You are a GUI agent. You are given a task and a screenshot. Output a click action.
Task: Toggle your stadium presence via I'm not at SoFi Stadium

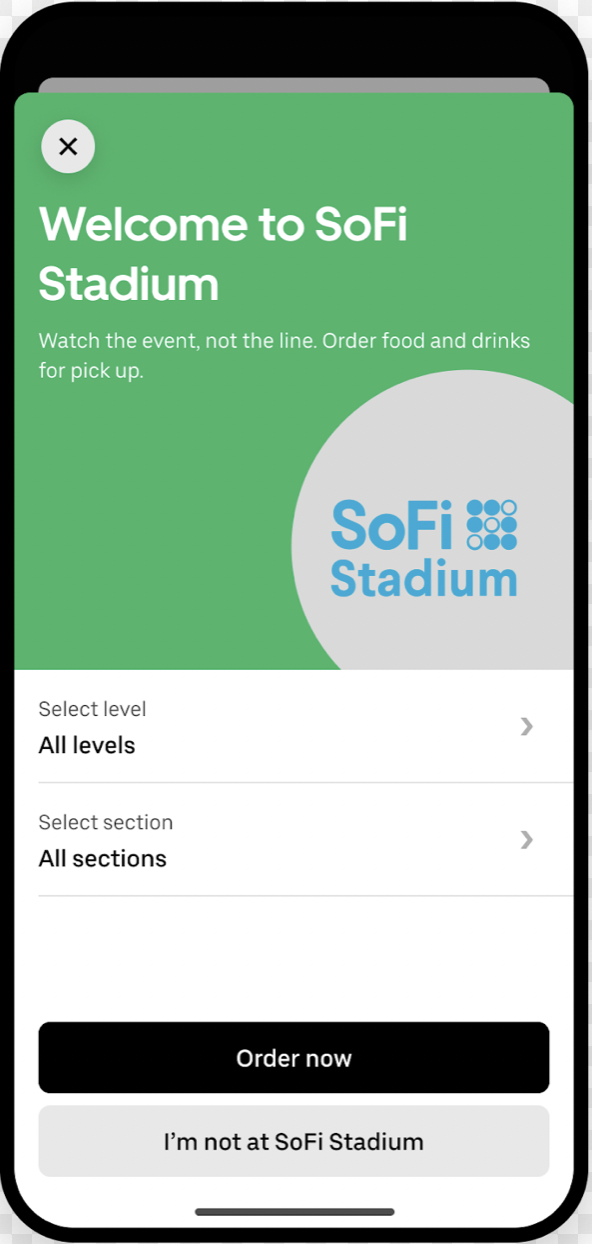293,1141
